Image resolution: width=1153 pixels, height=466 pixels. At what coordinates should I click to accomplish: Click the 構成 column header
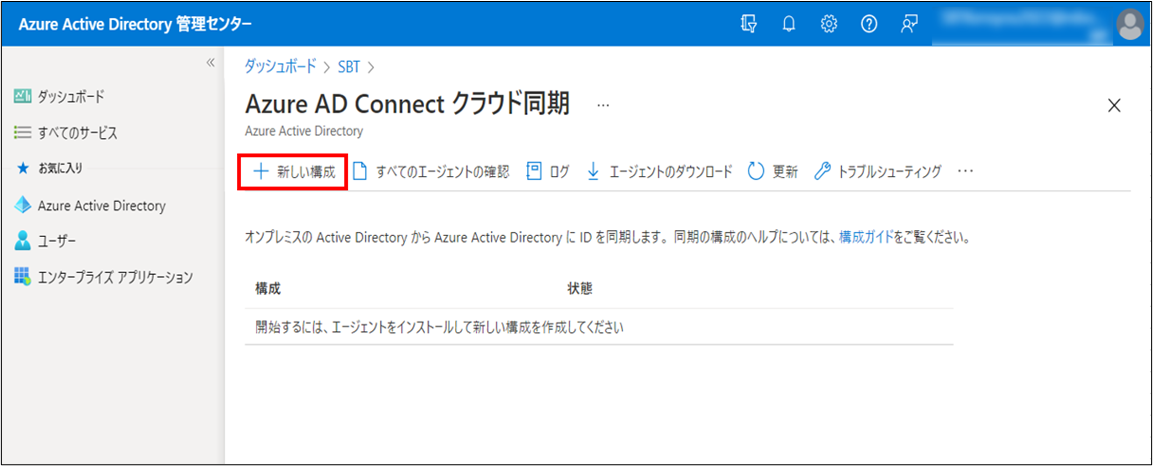click(x=268, y=289)
